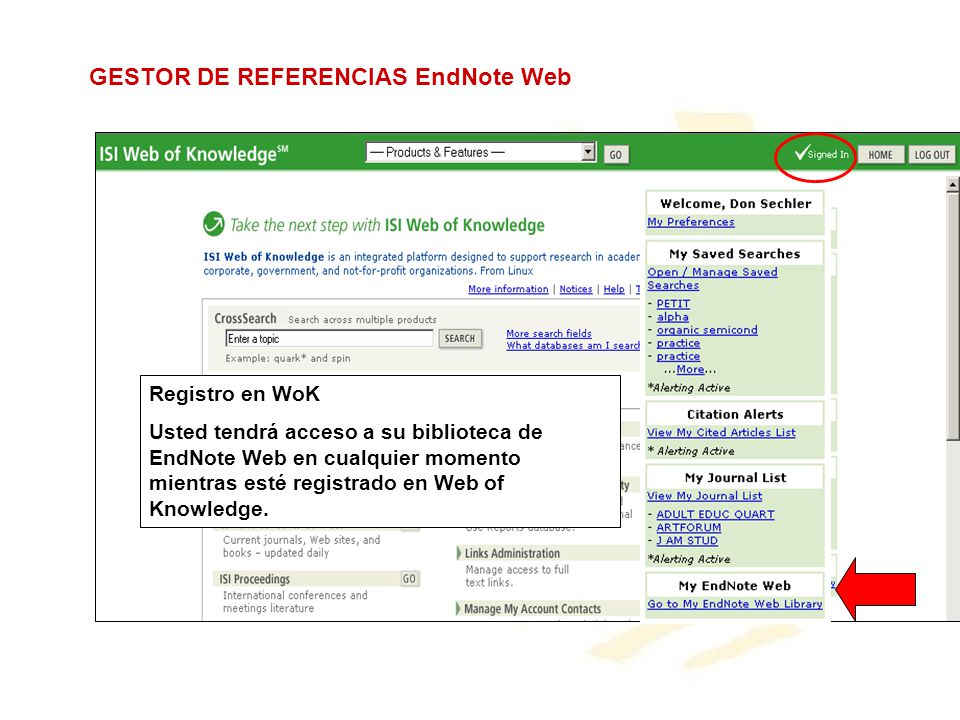Viewport: 960px width, 720px height.
Task: Show More saved searches
Action: [690, 369]
